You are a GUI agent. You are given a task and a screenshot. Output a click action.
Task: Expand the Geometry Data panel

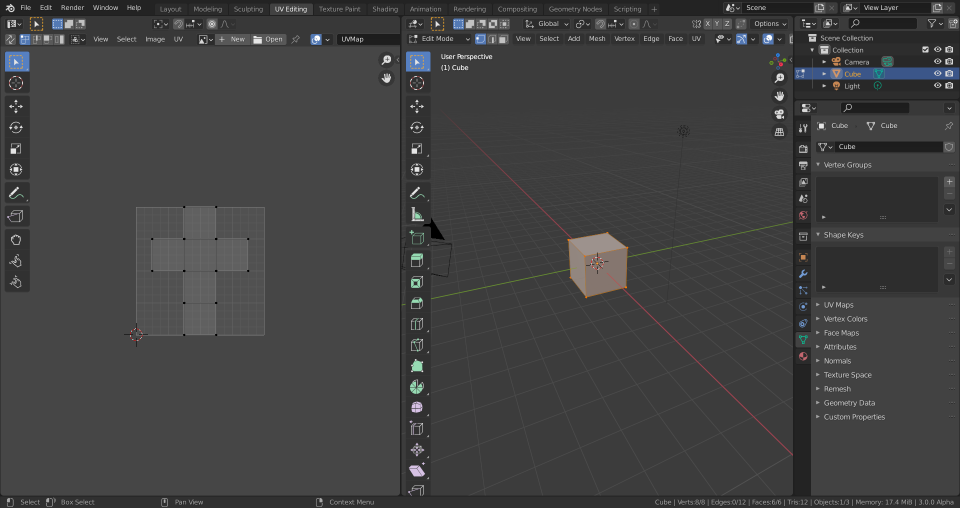point(848,403)
